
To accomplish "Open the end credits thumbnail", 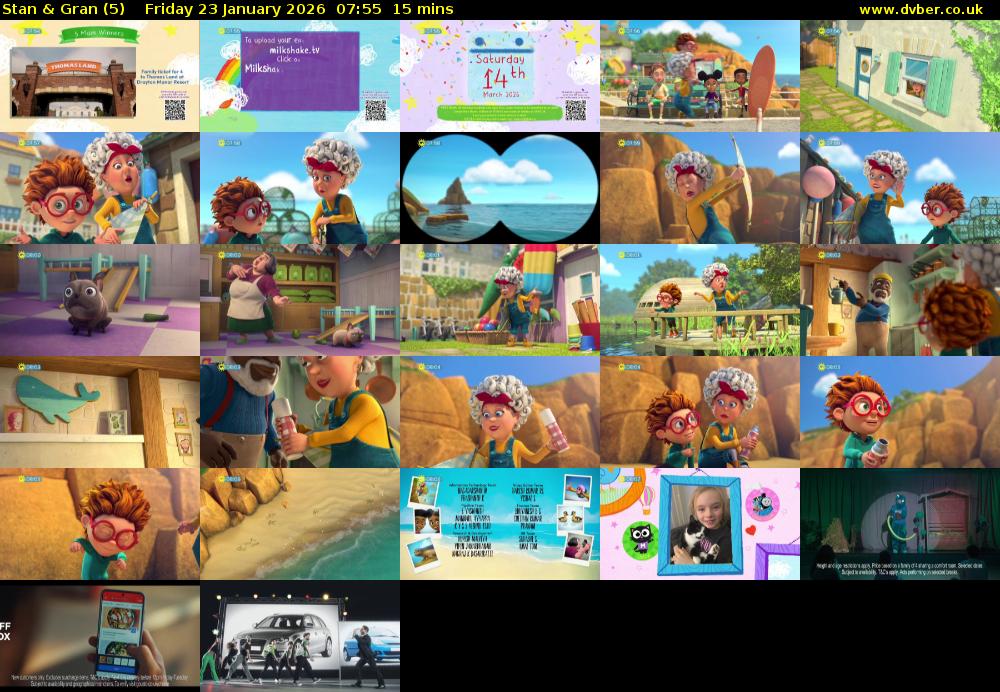I will 500,524.
